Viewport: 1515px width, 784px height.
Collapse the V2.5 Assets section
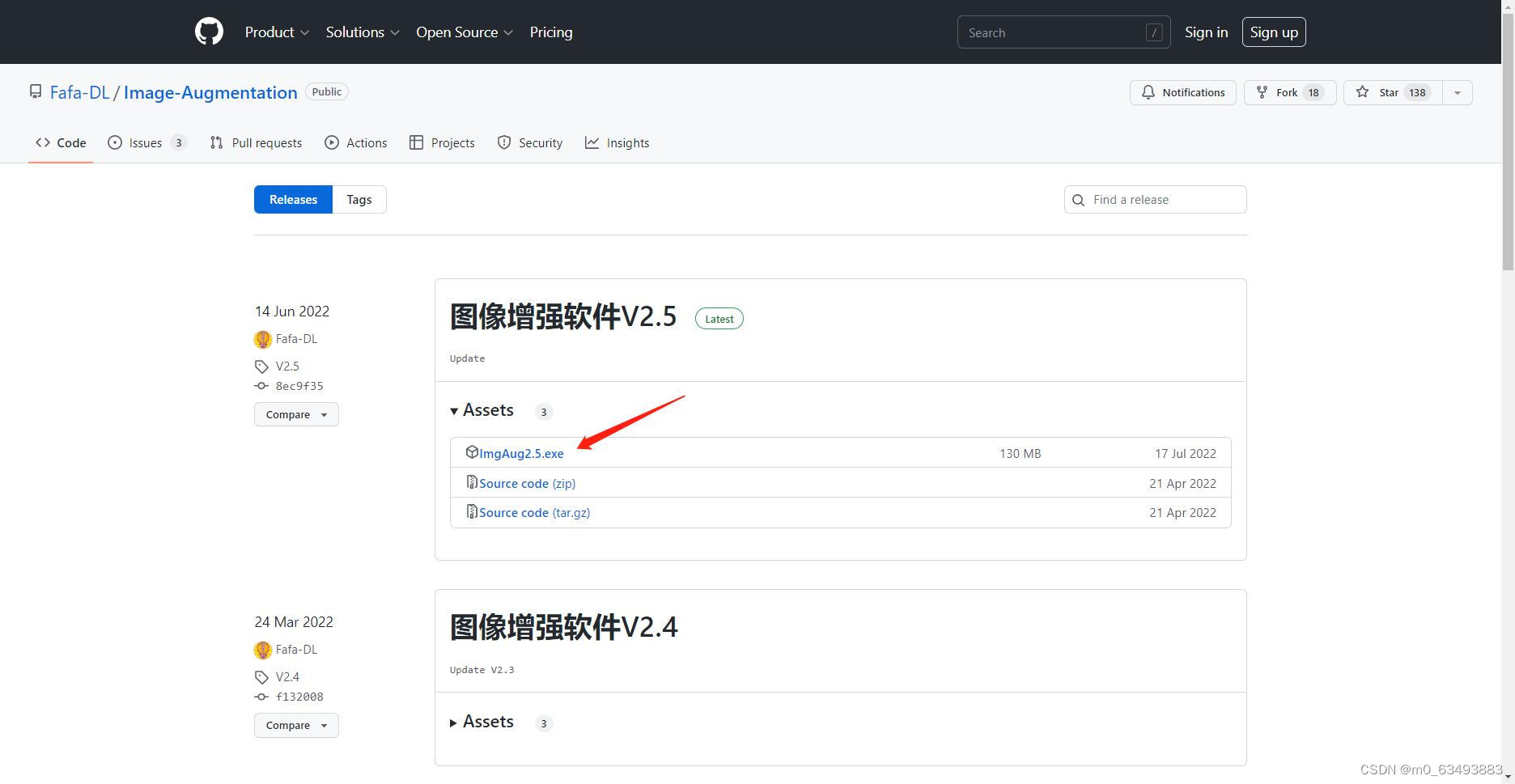click(482, 410)
